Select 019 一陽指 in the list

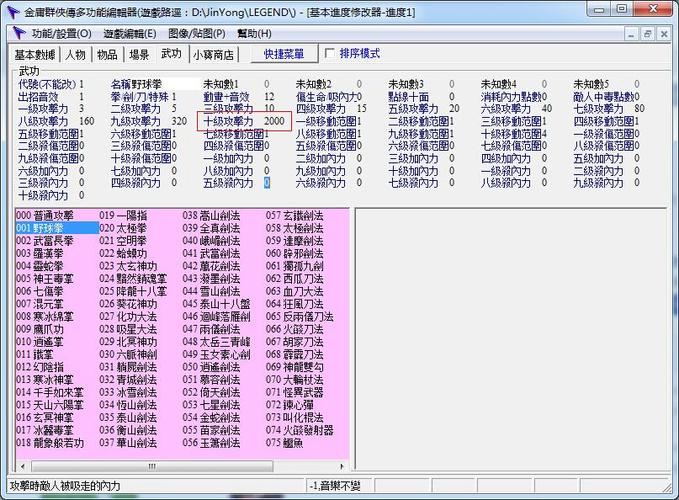[123, 215]
